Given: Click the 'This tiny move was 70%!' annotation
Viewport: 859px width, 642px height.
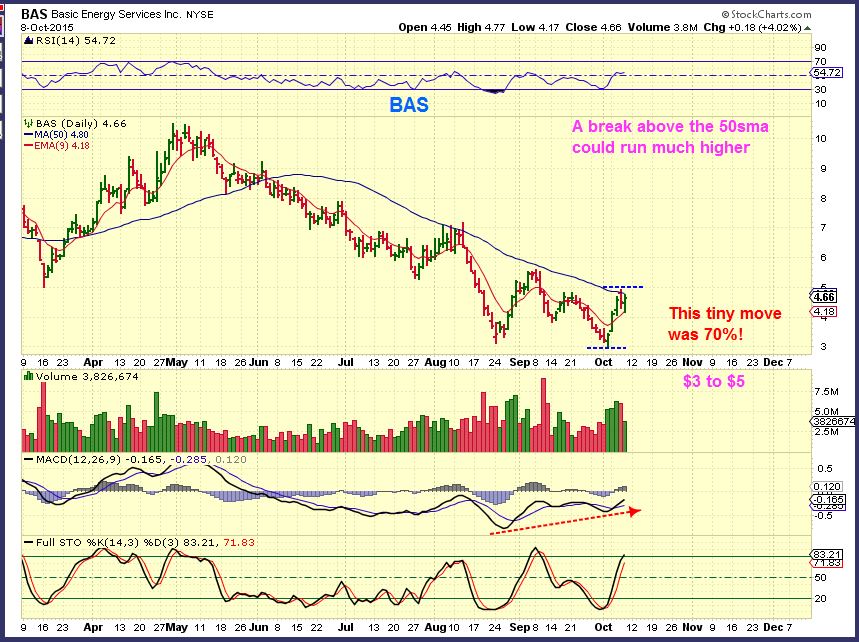Looking at the screenshot, I should (x=725, y=323).
